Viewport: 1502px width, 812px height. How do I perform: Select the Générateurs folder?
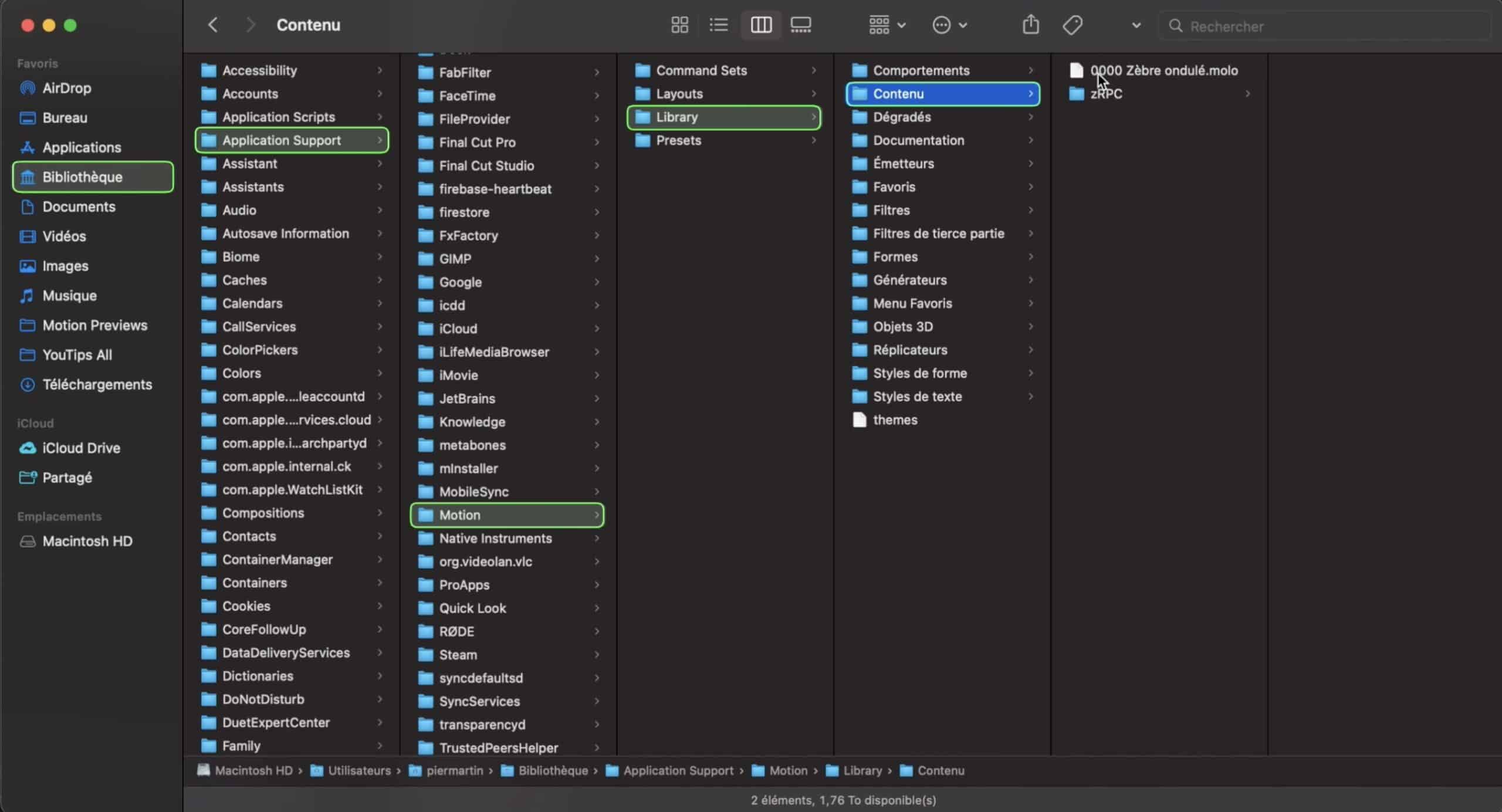[943, 280]
